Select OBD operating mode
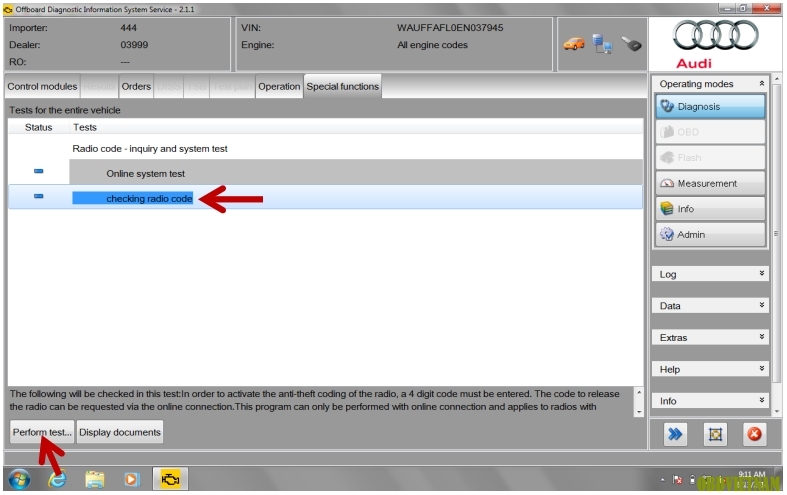 click(x=710, y=132)
